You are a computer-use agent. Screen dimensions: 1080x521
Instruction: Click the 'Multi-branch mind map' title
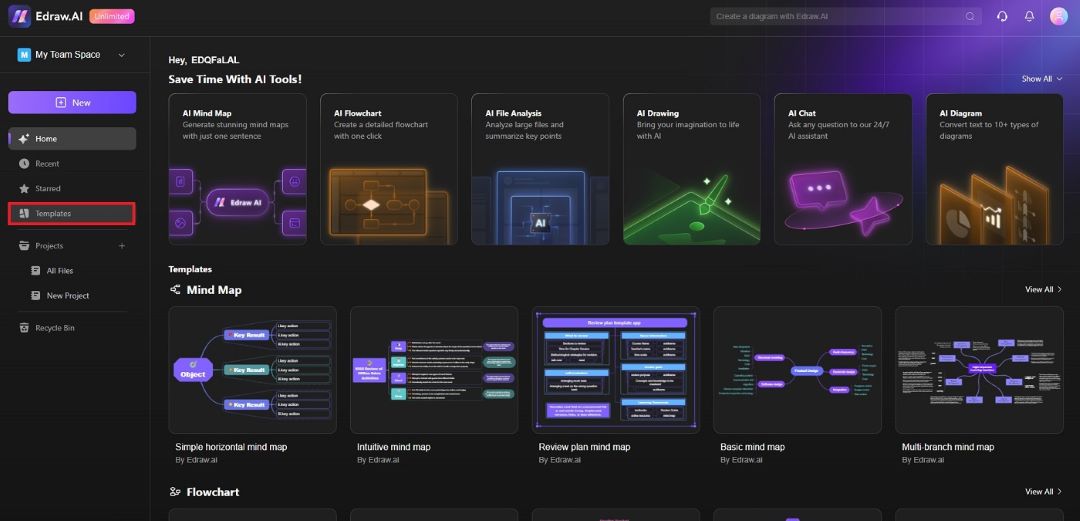[x=948, y=447]
